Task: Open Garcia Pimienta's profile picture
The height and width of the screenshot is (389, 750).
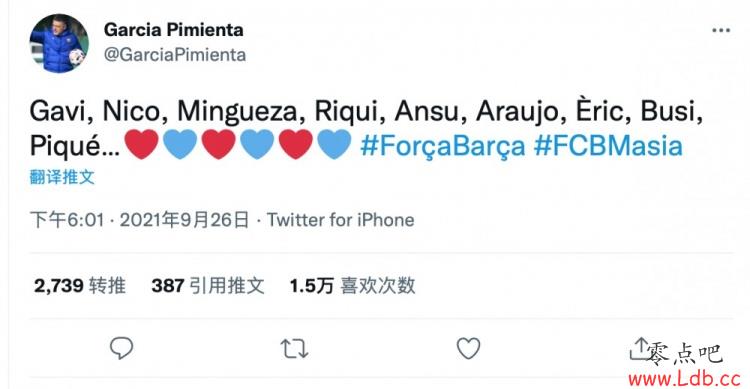Action: [x=59, y=44]
